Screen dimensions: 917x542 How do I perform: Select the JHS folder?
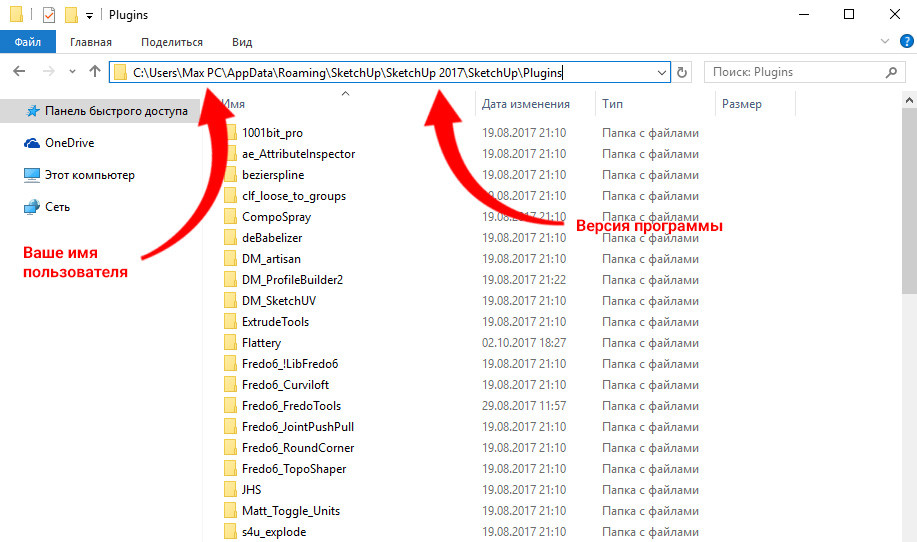[x=251, y=490]
